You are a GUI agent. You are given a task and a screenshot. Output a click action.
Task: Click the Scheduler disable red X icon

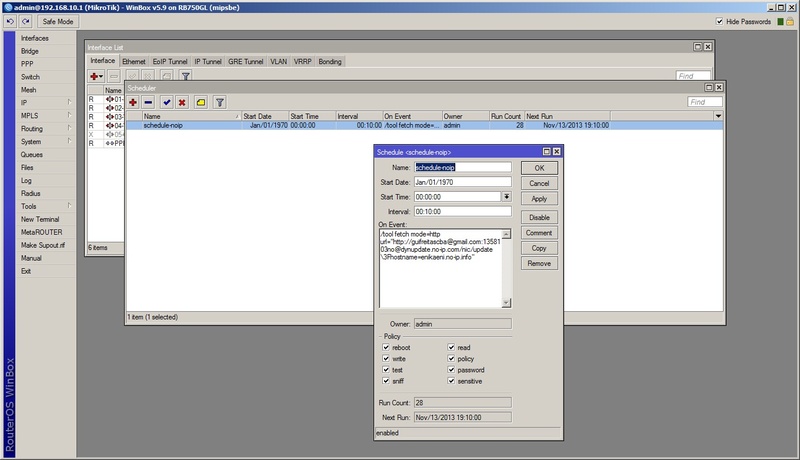coord(182,102)
